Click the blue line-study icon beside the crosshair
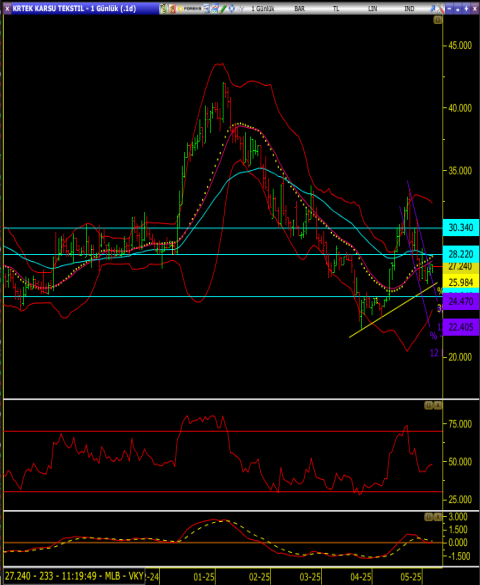Screen dimensions: 480x585 (x=241, y=9)
